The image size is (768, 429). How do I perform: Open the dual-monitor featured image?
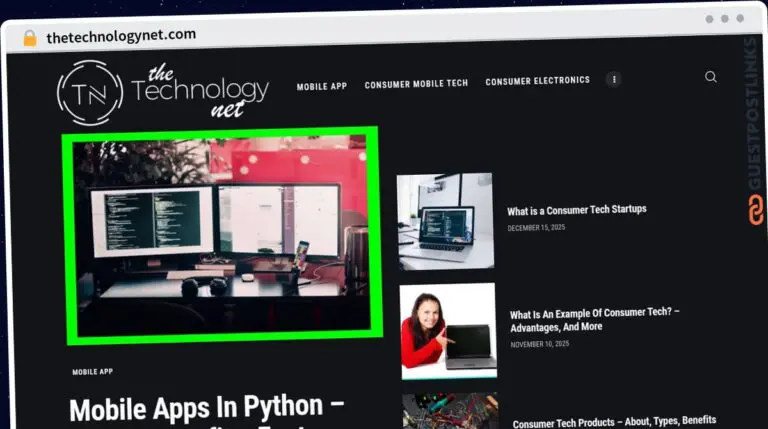click(222, 236)
